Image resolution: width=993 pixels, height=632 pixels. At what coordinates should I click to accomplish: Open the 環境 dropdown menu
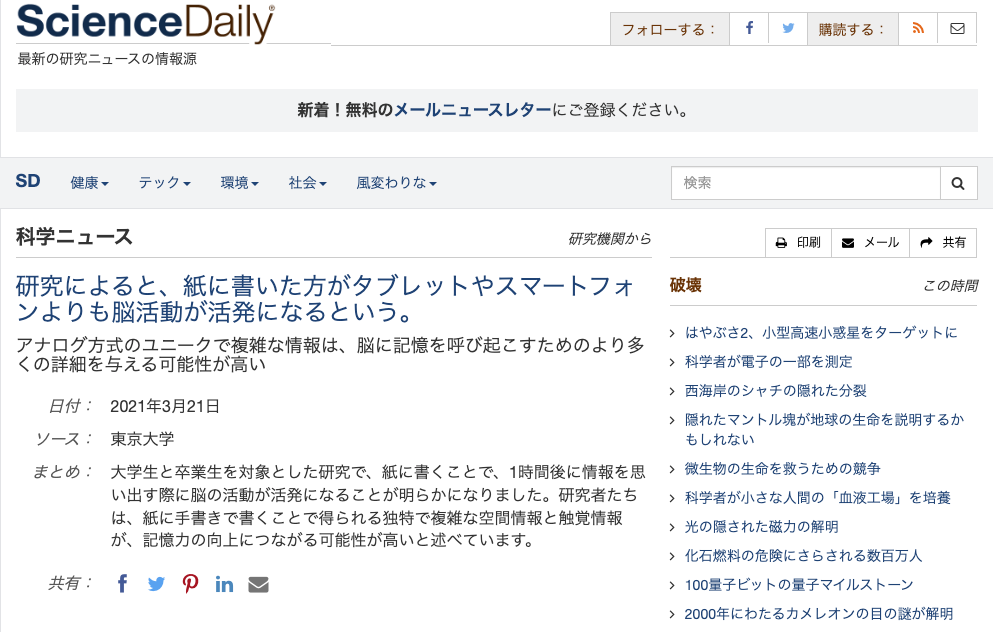tap(239, 183)
